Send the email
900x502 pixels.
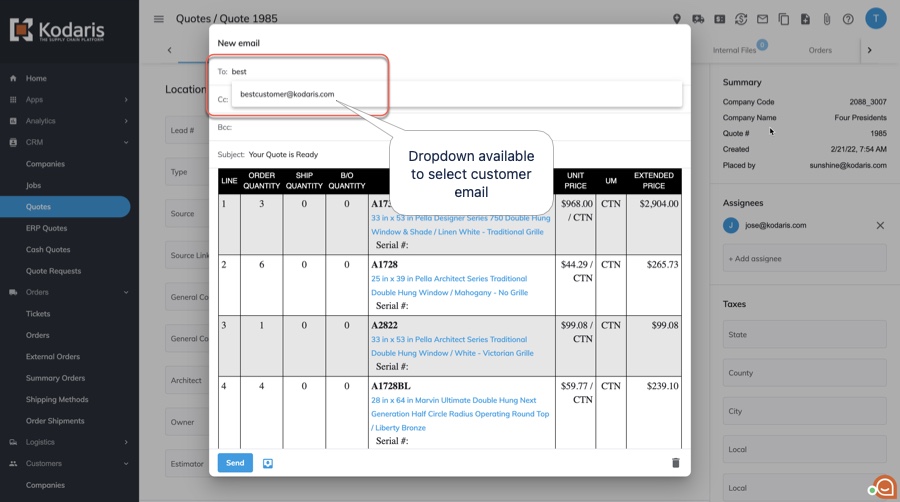click(235, 463)
